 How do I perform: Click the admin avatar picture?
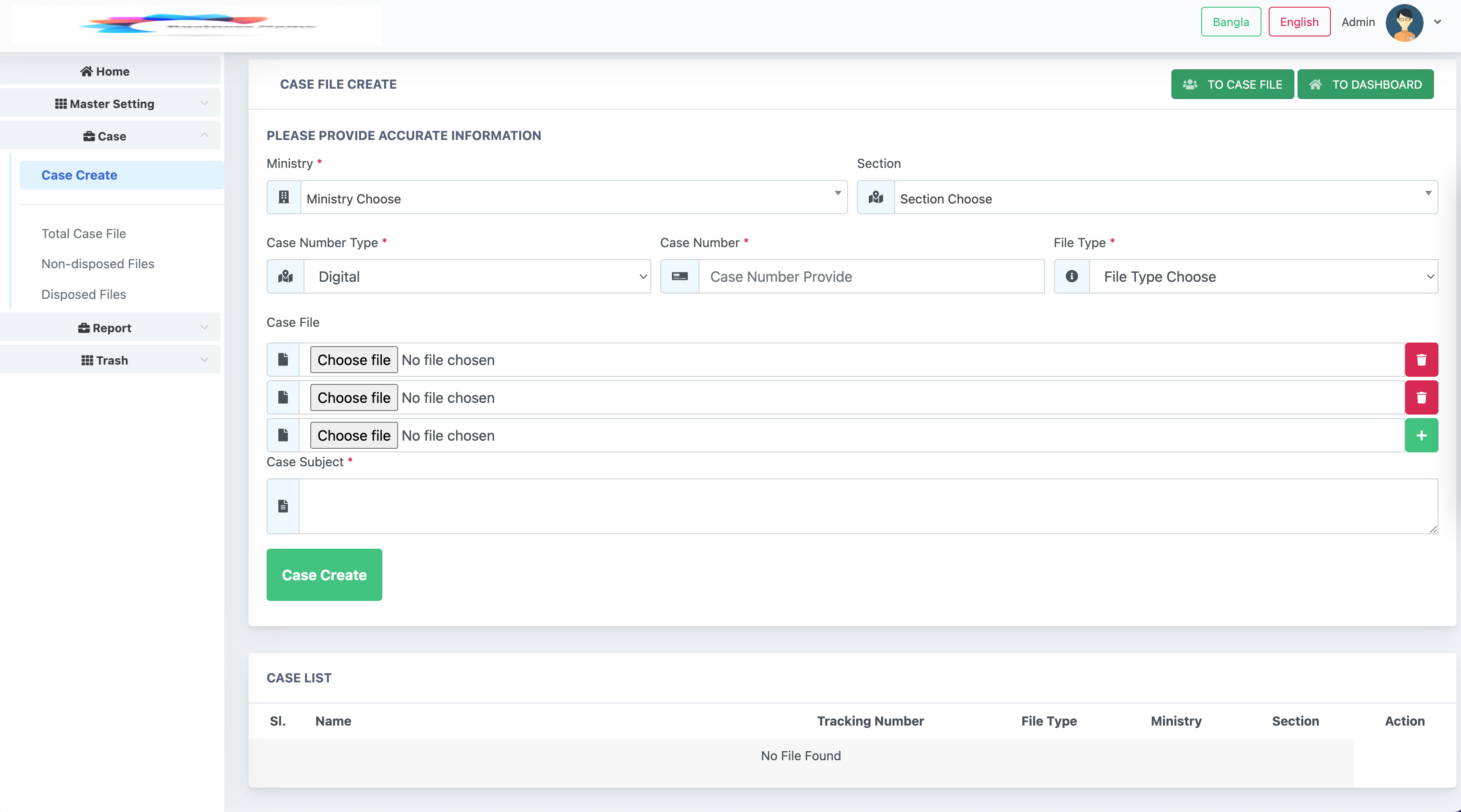pos(1404,23)
